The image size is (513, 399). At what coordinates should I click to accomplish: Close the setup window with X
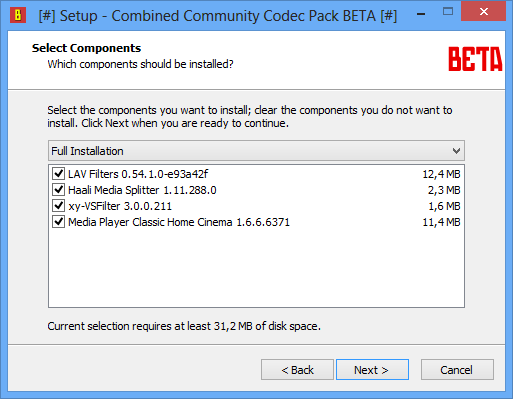tap(484, 12)
